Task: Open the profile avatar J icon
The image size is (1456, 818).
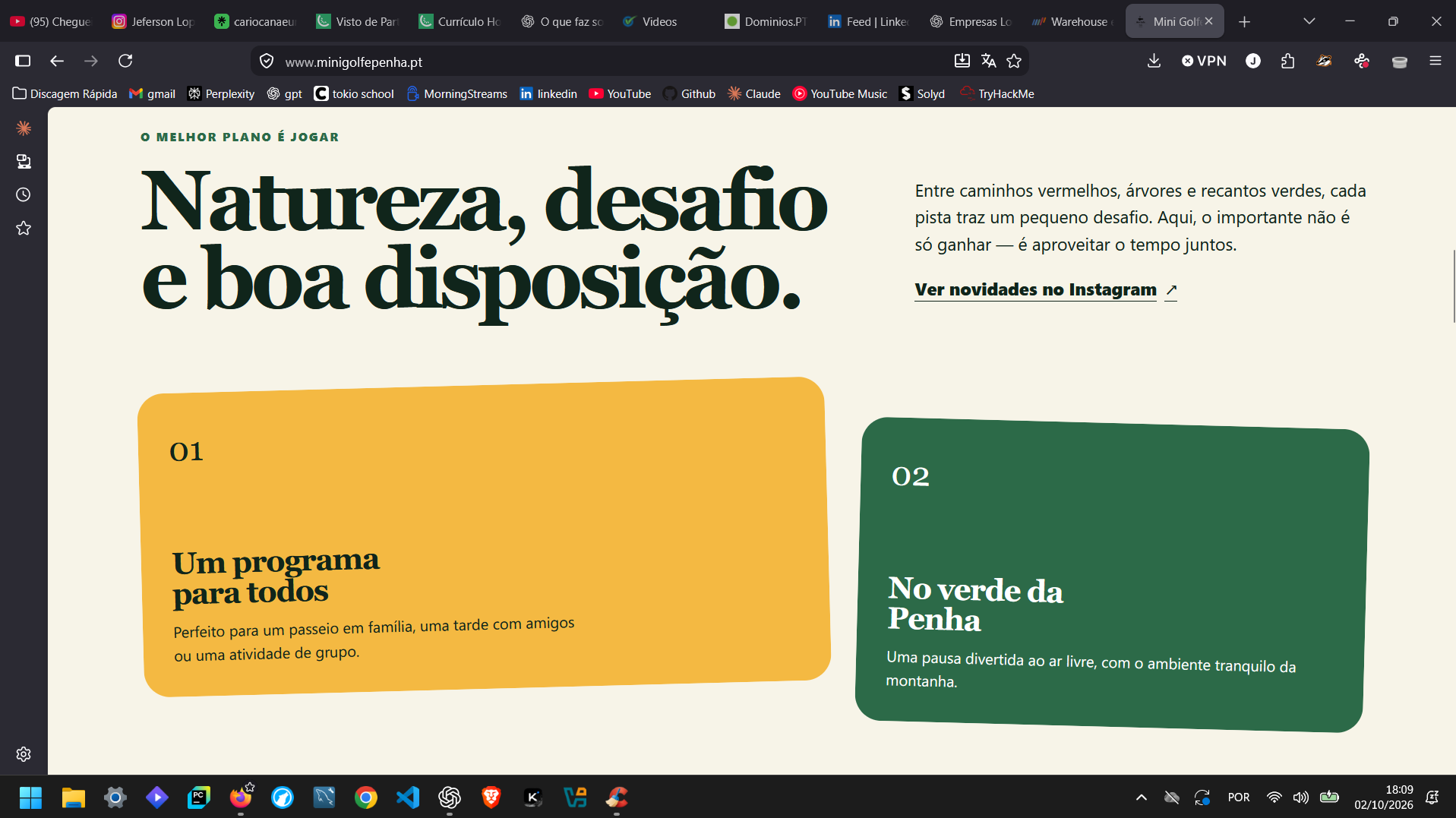Action: click(1253, 61)
